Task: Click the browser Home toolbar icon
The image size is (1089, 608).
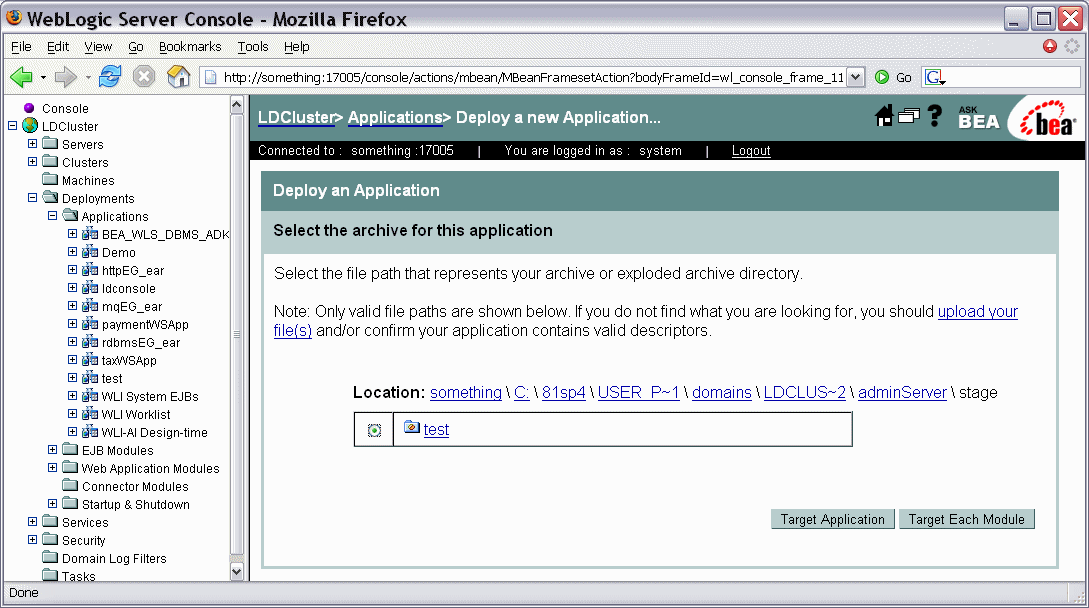Action: pyautogui.click(x=178, y=77)
